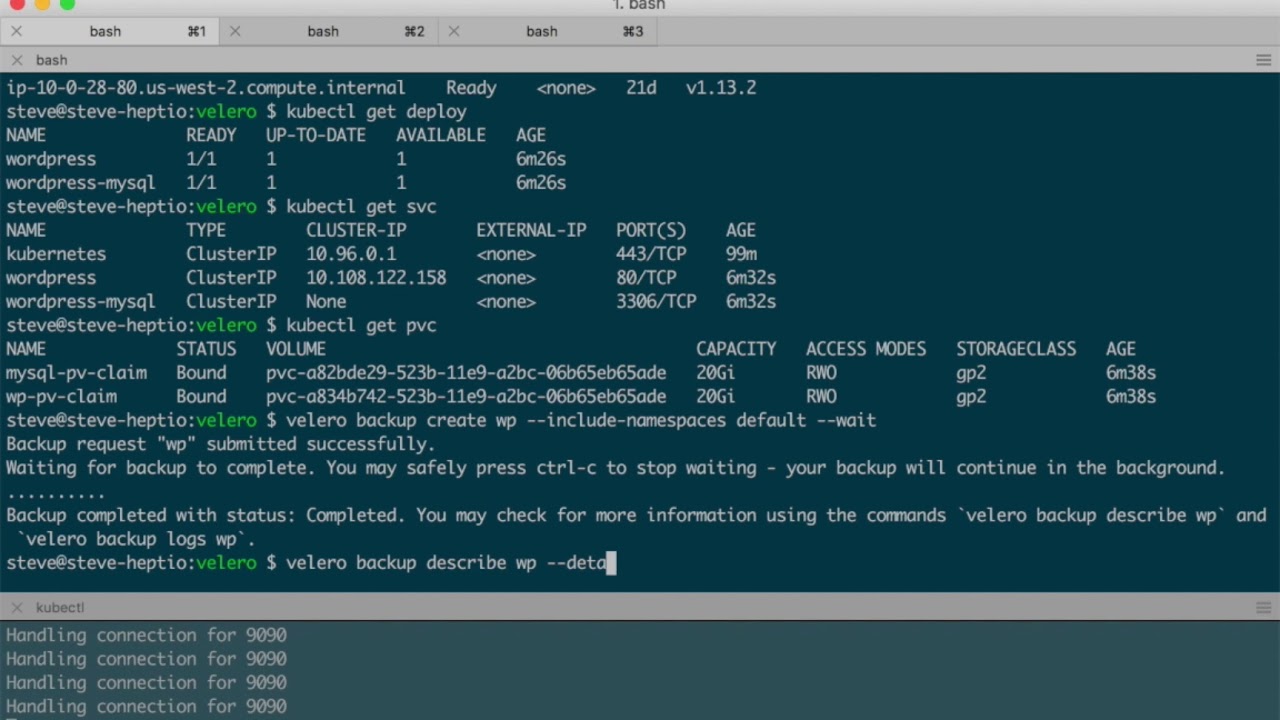Switch to the first bash tab ⌘1

coord(110,31)
